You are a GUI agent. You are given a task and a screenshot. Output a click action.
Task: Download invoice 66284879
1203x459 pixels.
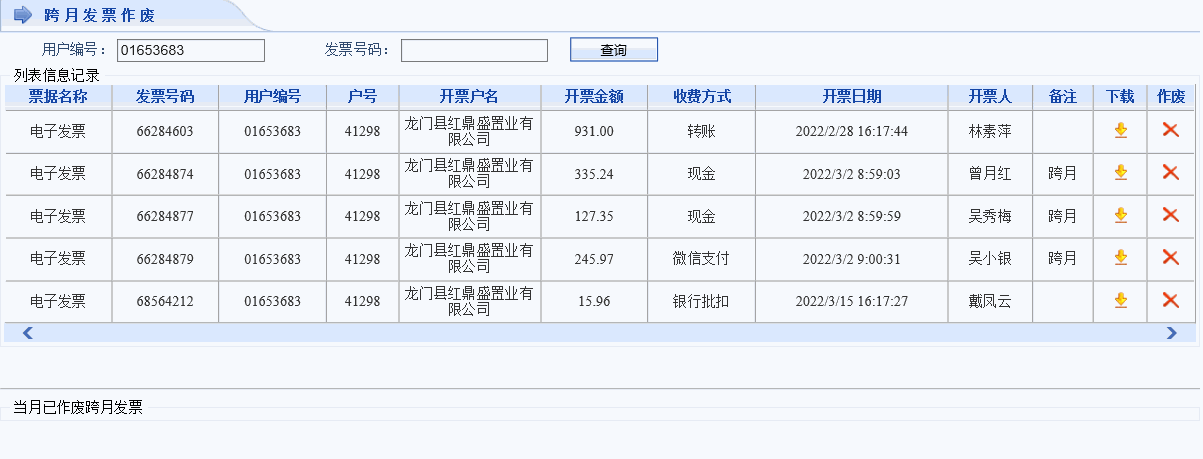[x=1120, y=258]
